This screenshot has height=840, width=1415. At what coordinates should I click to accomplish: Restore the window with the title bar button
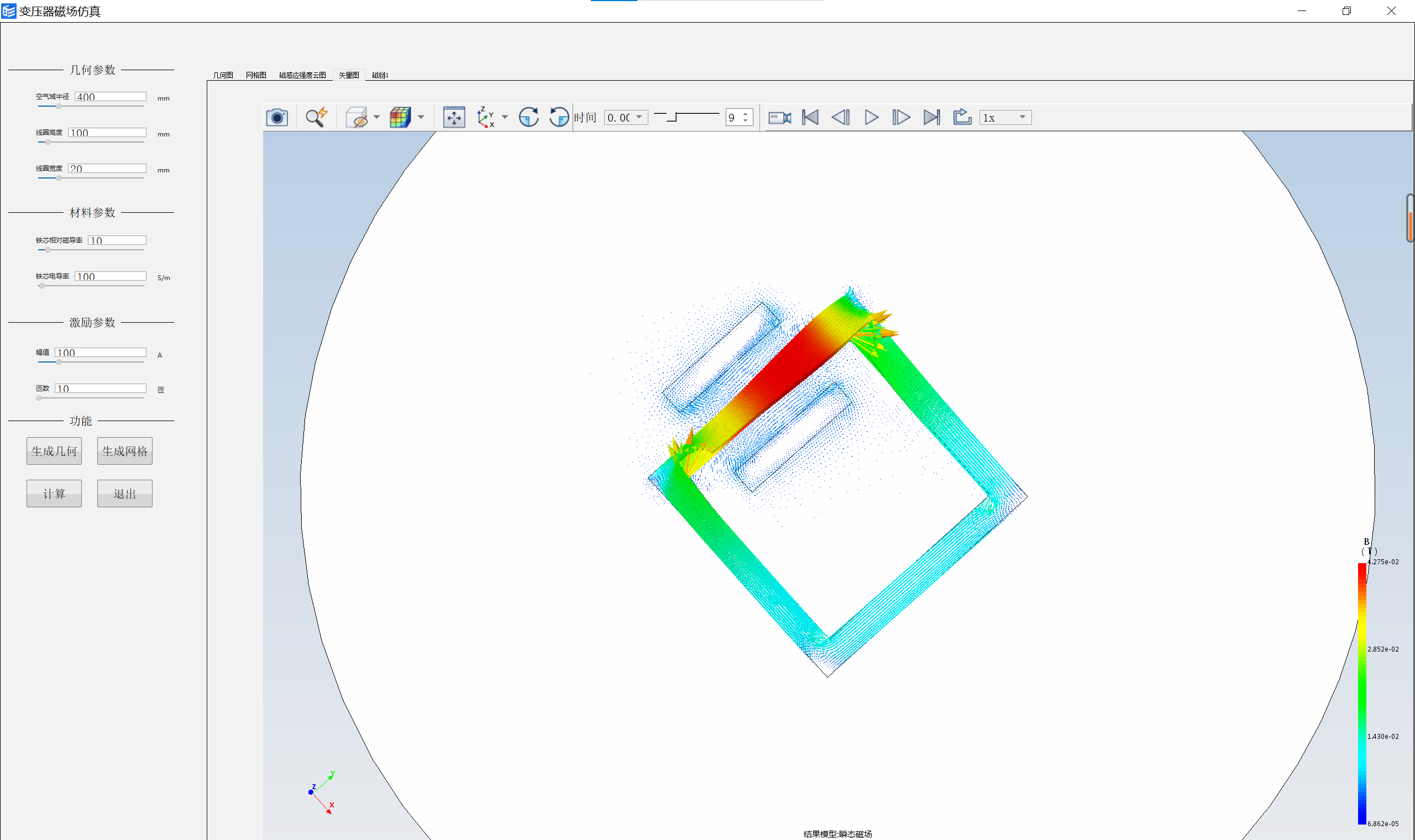(x=1346, y=11)
